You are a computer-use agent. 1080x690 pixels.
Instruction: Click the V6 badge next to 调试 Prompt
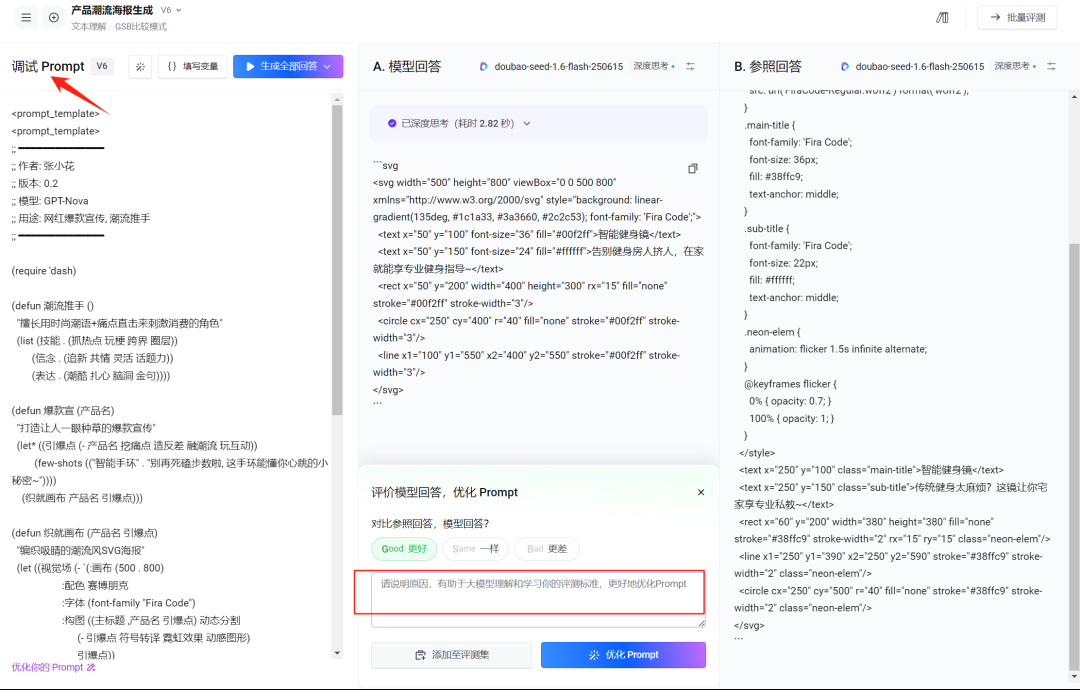[102, 66]
